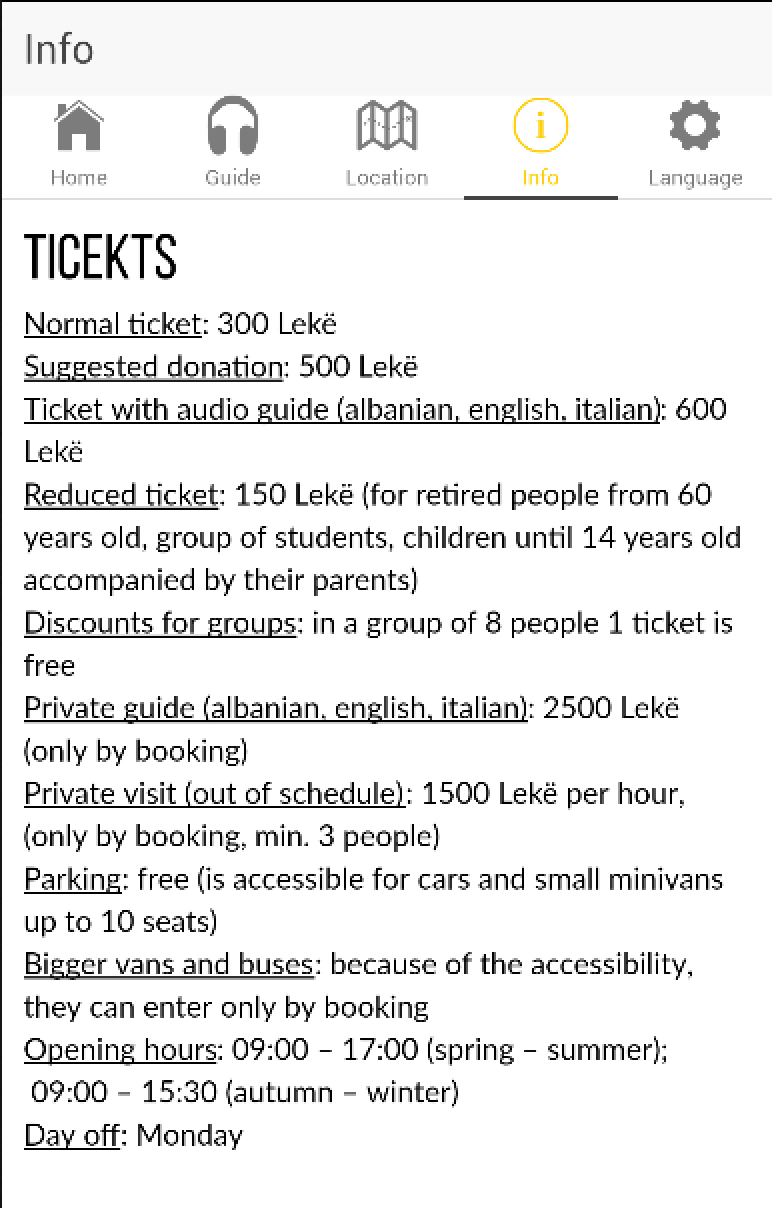Click the 'Opening hours' underlined text
Viewport: 772px width, 1208px height.
(120, 1050)
